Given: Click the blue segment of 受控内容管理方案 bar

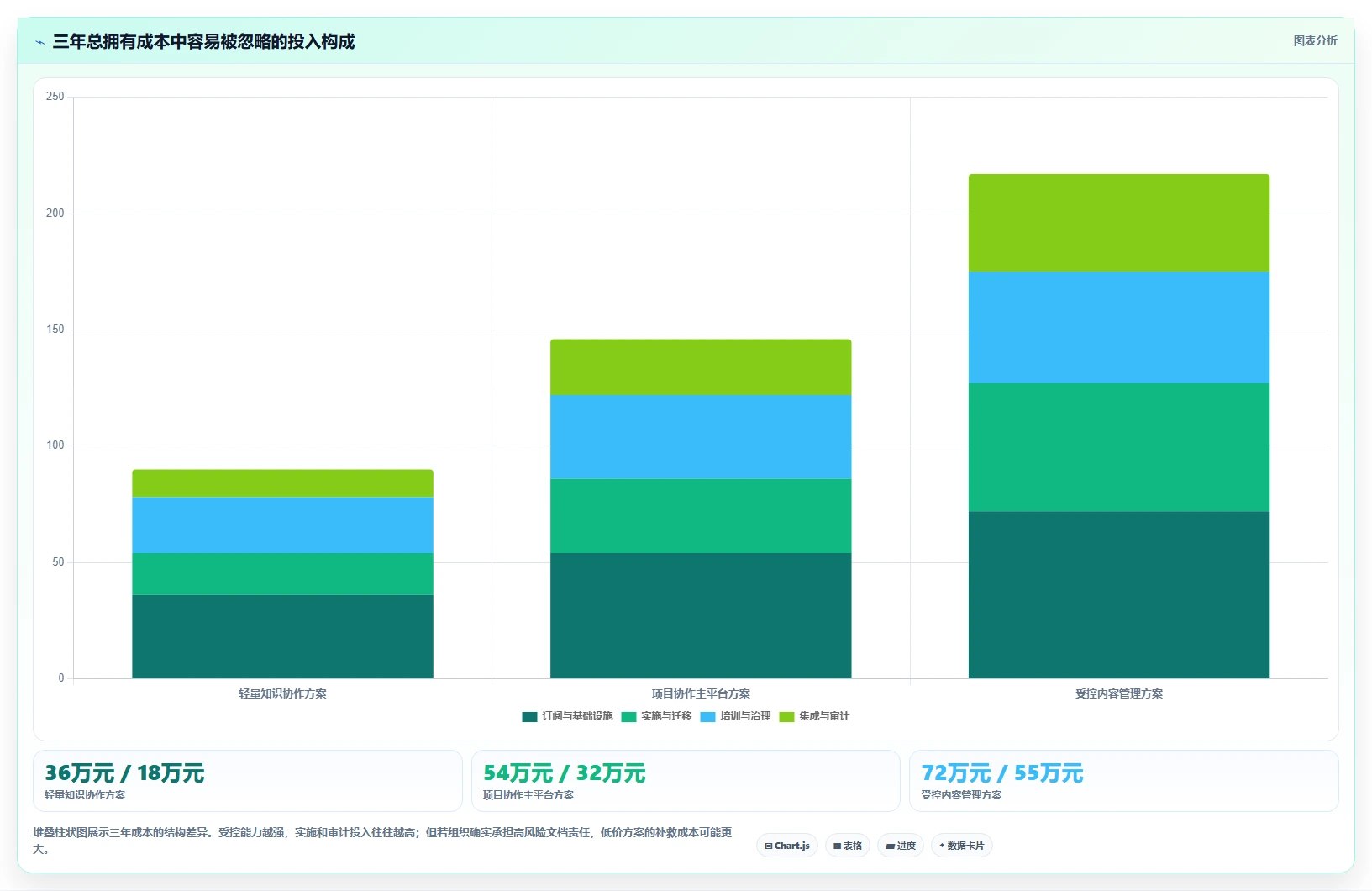Looking at the screenshot, I should point(1119,328).
